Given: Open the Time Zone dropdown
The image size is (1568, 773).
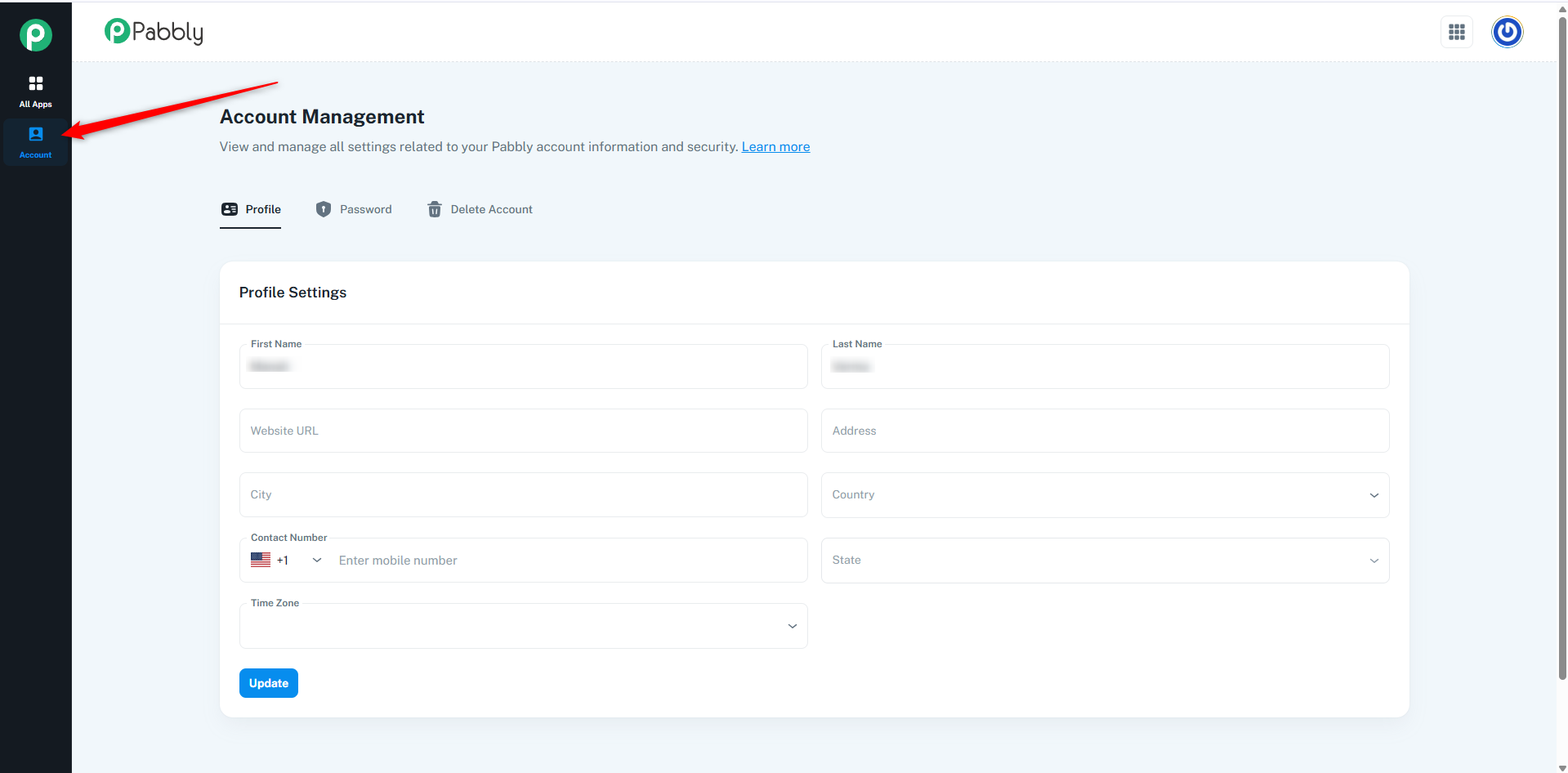Looking at the screenshot, I should point(523,626).
